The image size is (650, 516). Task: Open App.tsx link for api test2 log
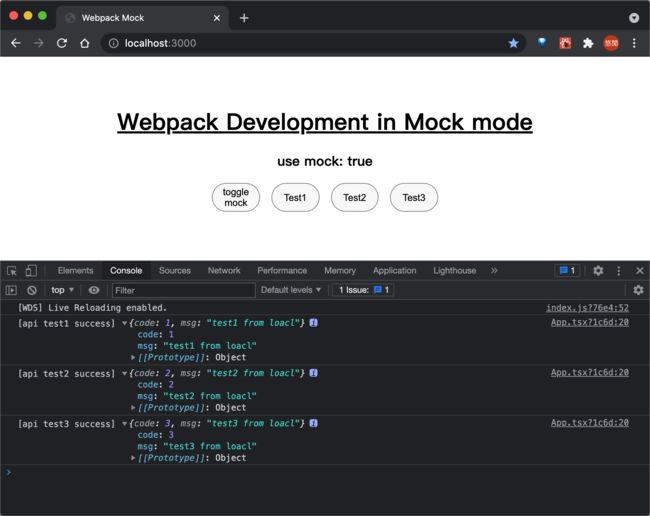tap(589, 373)
